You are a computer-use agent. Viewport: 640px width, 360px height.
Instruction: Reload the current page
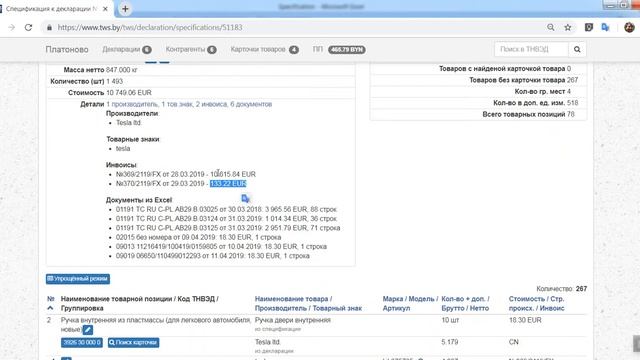click(x=28, y=27)
